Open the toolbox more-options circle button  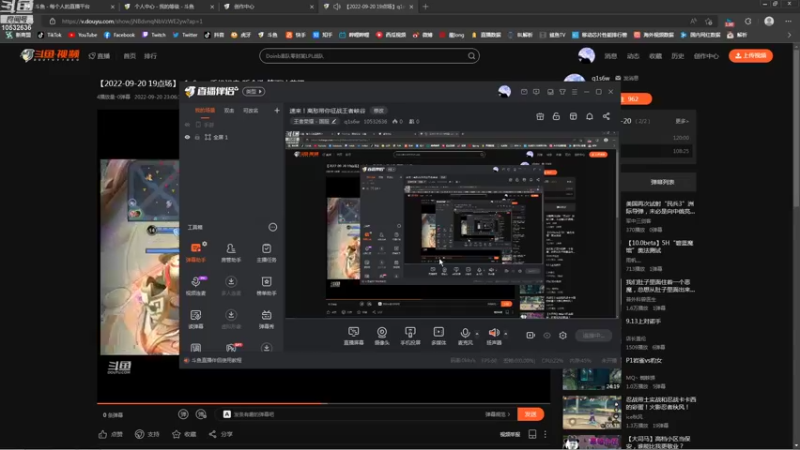pyautogui.click(x=273, y=227)
